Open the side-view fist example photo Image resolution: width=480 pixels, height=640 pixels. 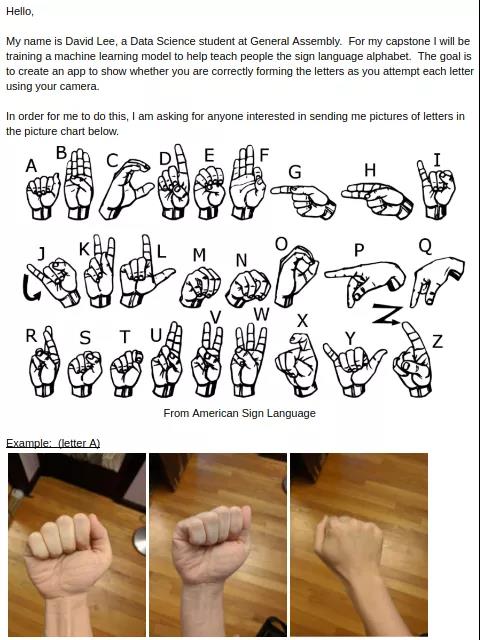click(x=359, y=544)
